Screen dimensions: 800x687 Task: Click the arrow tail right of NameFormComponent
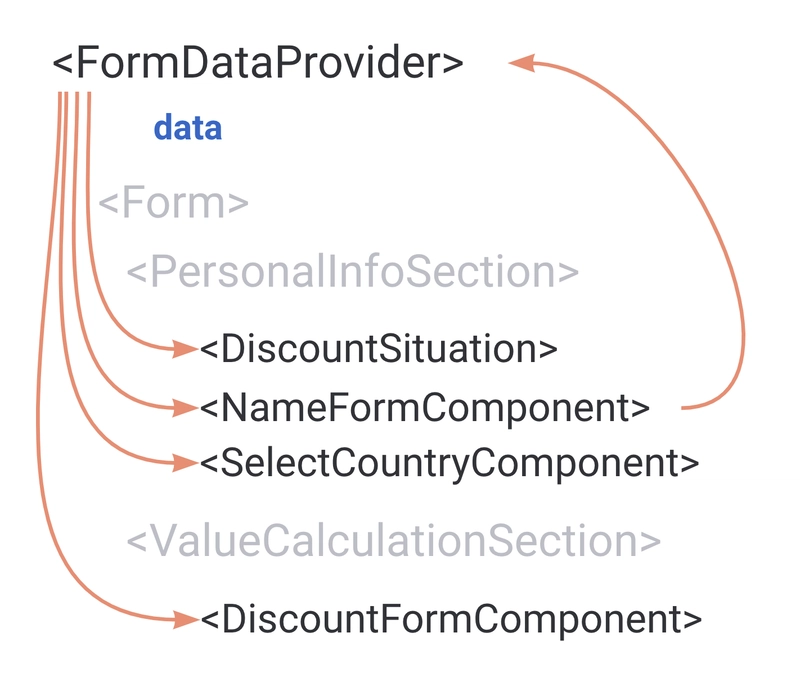click(x=690, y=407)
